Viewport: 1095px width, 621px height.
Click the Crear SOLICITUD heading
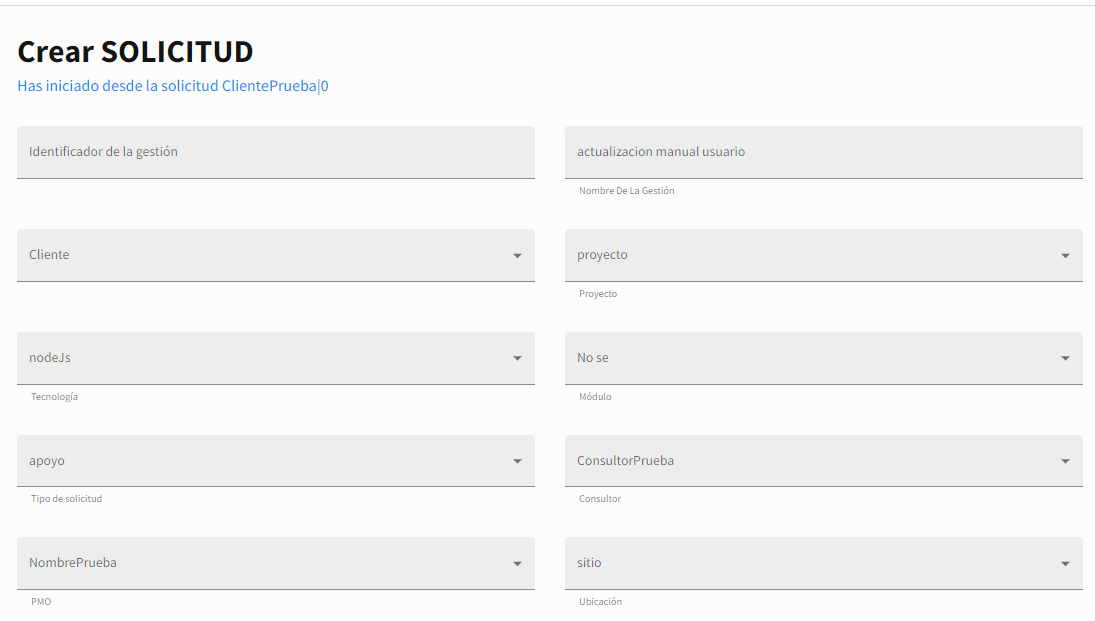(135, 52)
